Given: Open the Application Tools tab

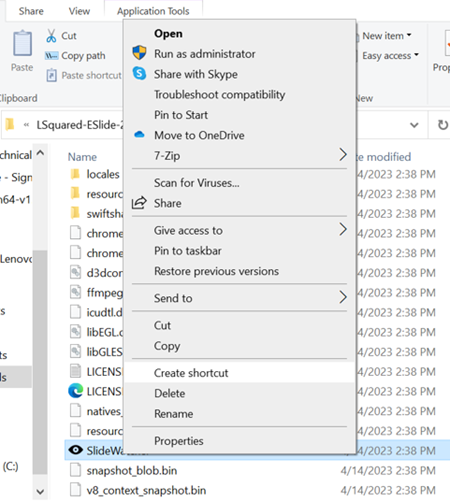Looking at the screenshot, I should coord(153,11).
